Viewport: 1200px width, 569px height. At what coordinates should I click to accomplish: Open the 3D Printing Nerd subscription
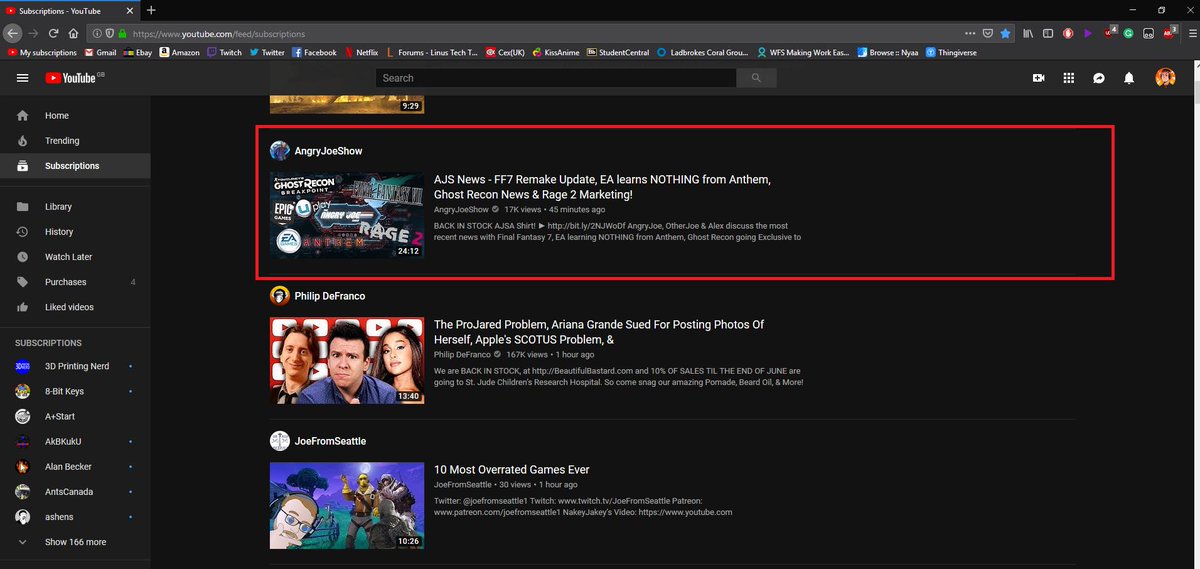(75, 366)
